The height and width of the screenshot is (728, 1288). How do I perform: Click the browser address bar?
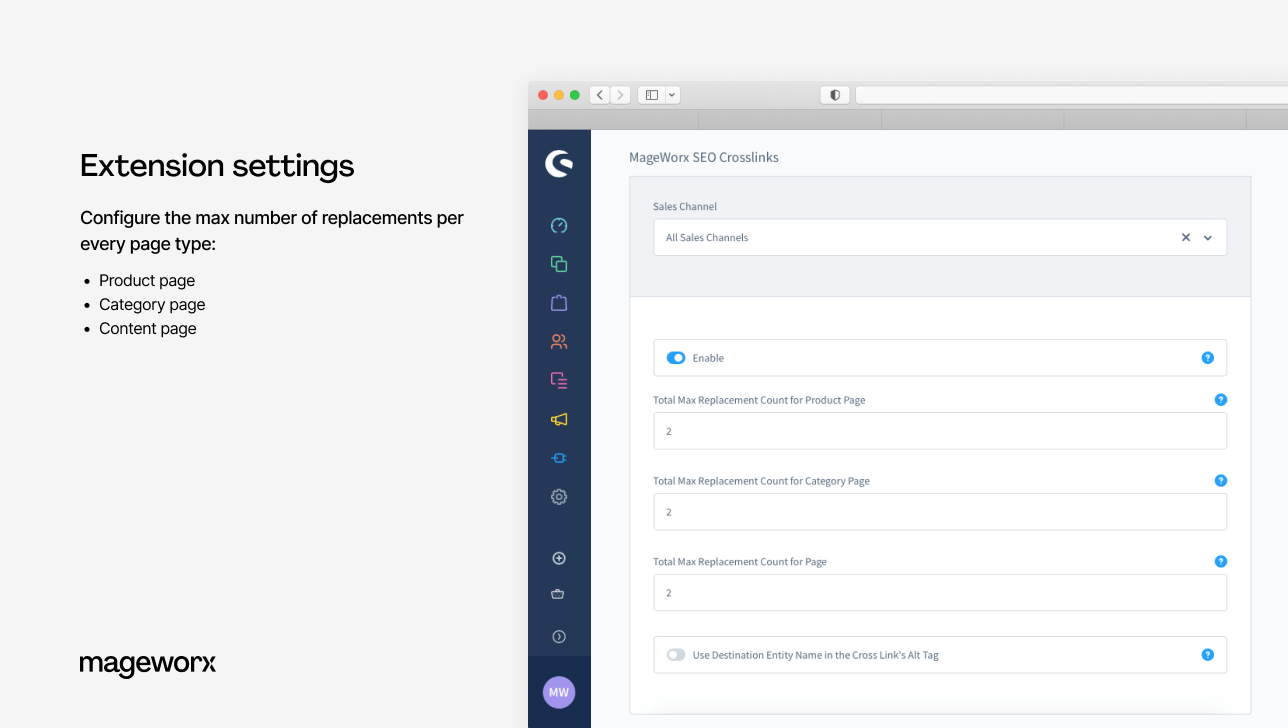coord(1071,95)
